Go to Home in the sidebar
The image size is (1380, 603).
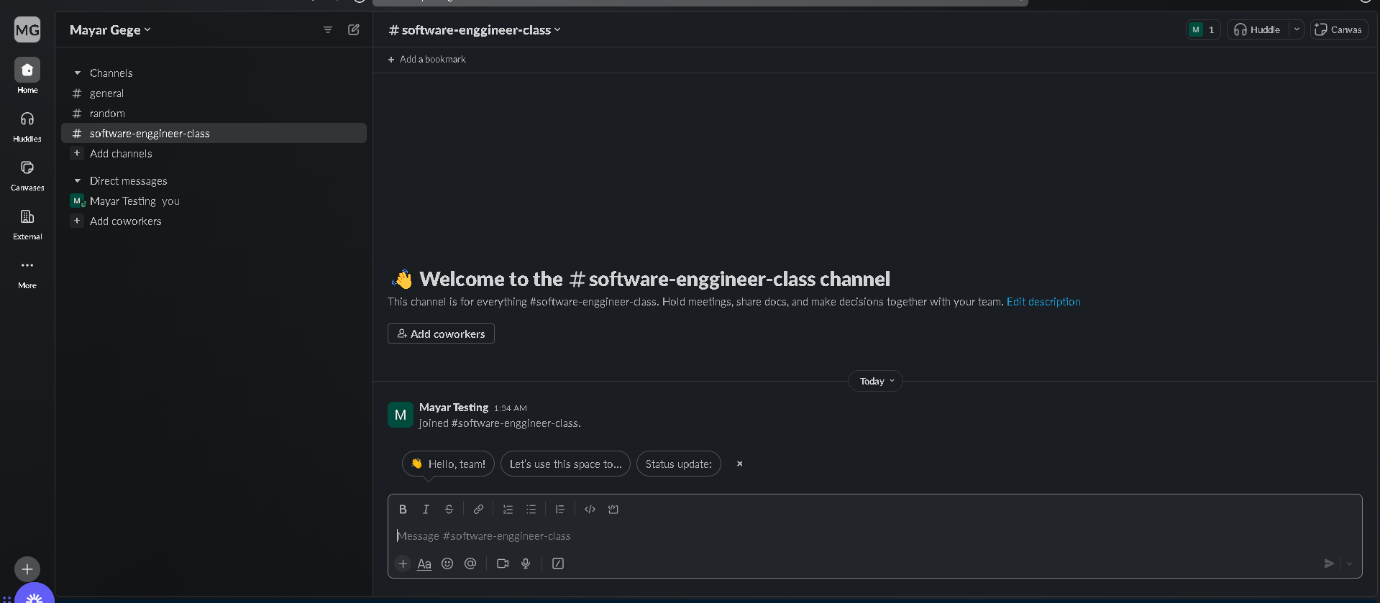[27, 76]
